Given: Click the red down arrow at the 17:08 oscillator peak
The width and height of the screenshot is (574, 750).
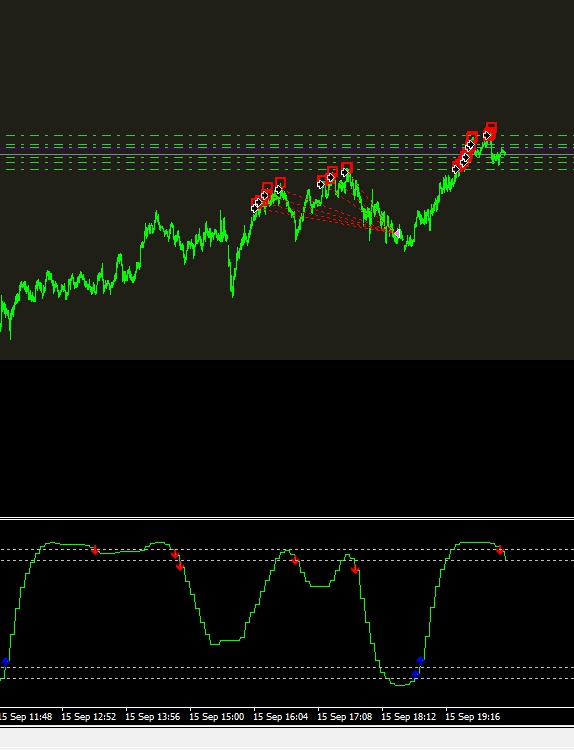Looking at the screenshot, I should (x=354, y=569).
